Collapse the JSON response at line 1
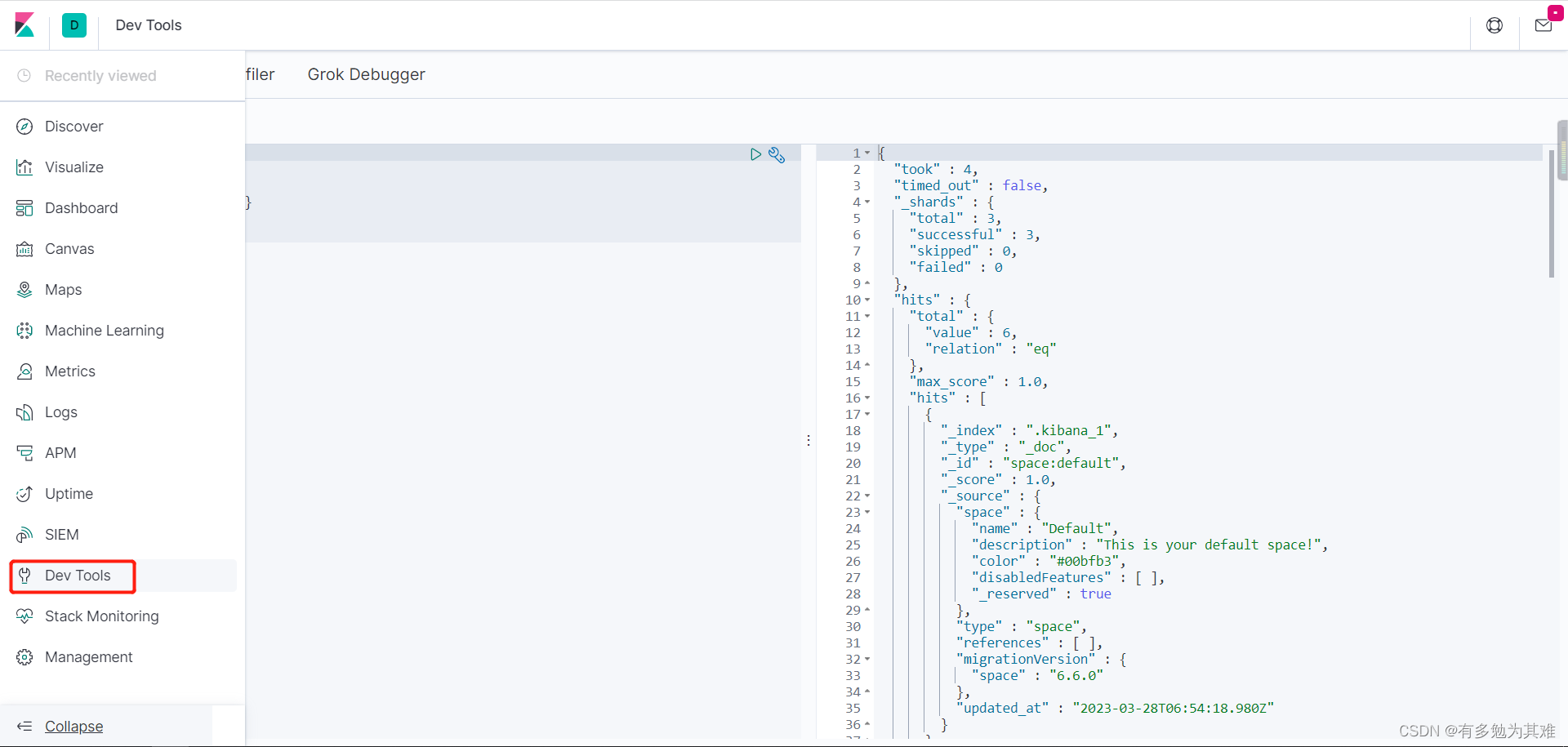The height and width of the screenshot is (747, 1568). 867,153
